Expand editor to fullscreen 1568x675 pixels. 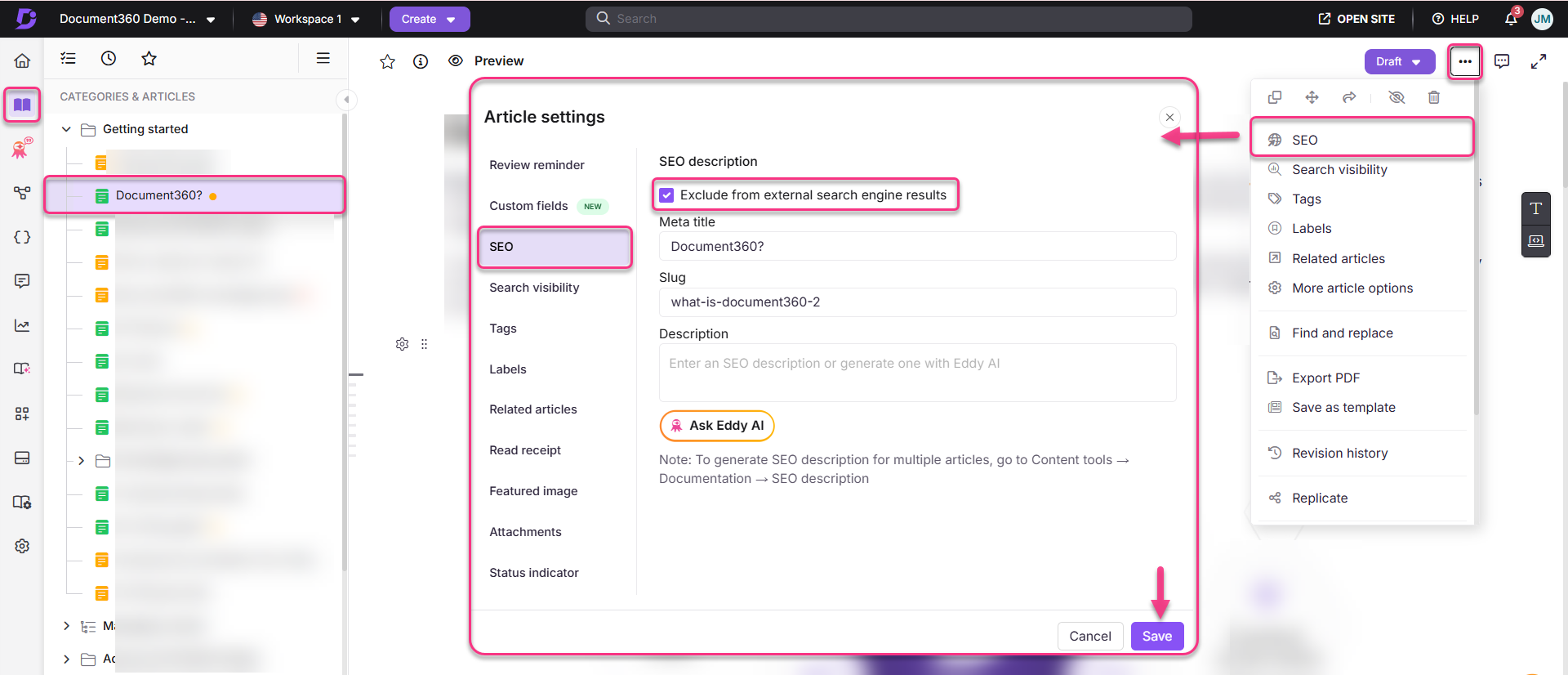(1539, 61)
